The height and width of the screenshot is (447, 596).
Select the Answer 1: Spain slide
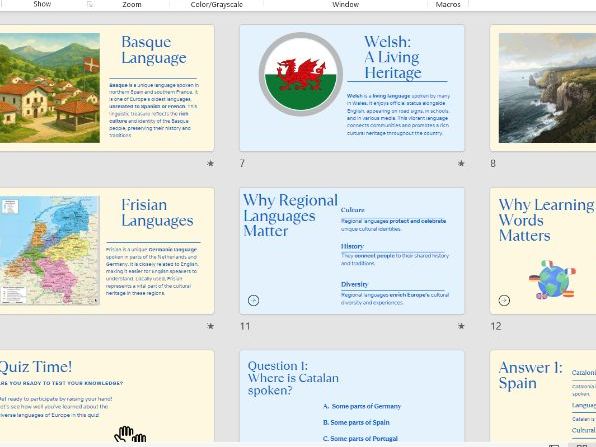click(x=543, y=396)
